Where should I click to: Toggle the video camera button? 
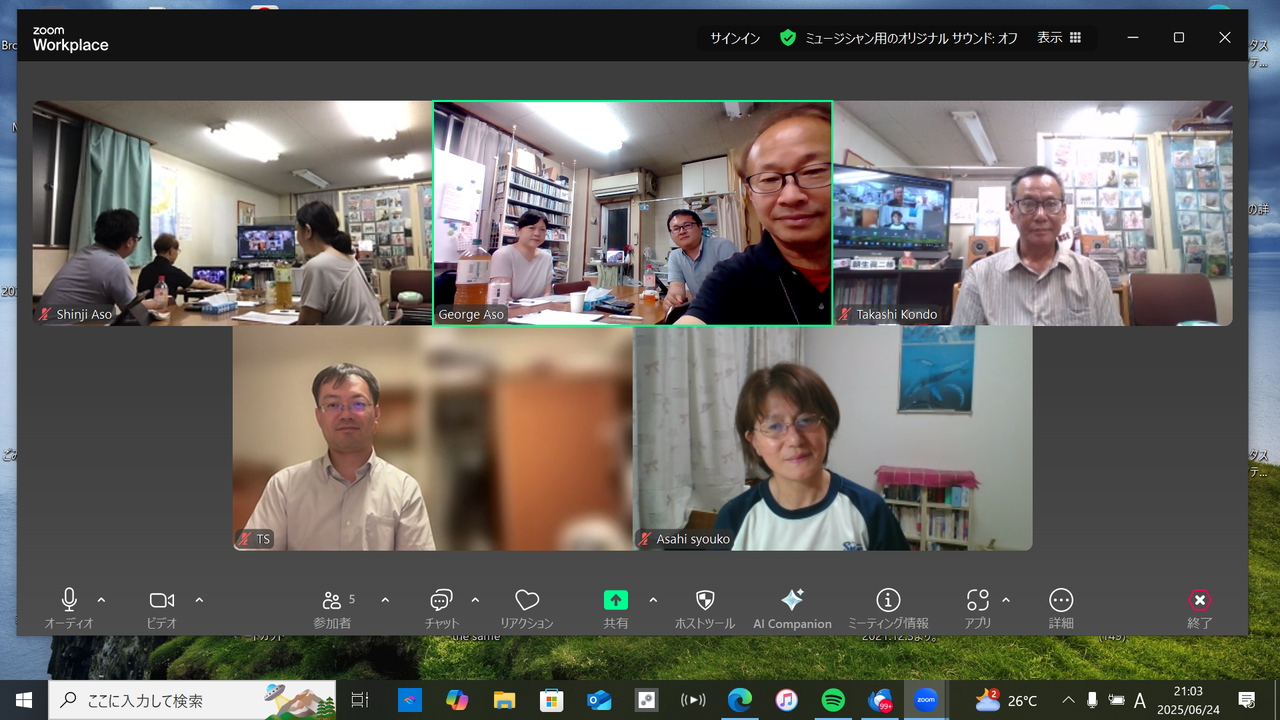pyautogui.click(x=161, y=600)
